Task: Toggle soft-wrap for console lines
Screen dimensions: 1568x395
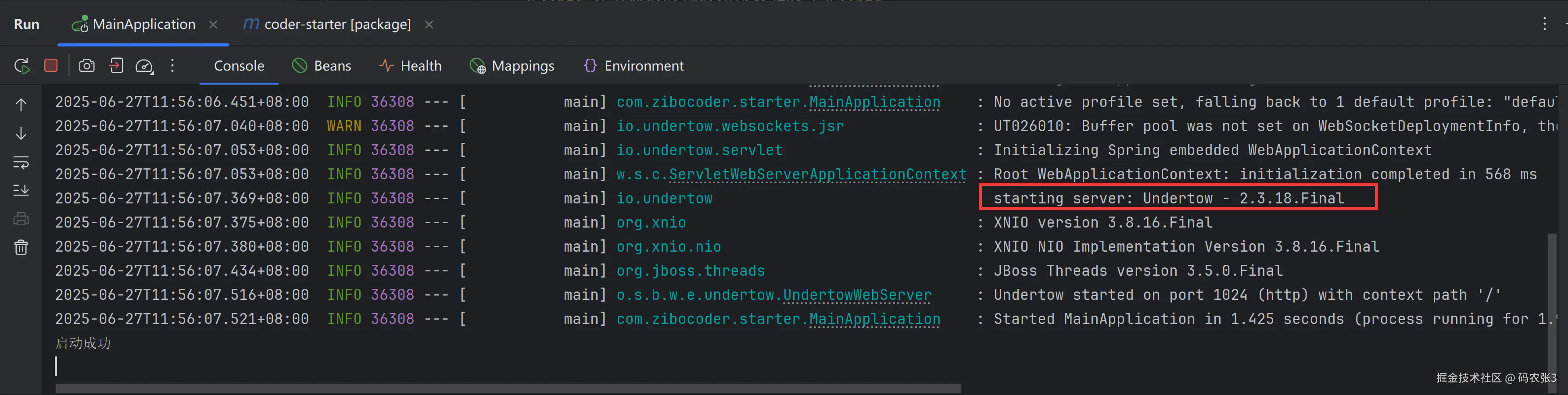Action: [21, 163]
